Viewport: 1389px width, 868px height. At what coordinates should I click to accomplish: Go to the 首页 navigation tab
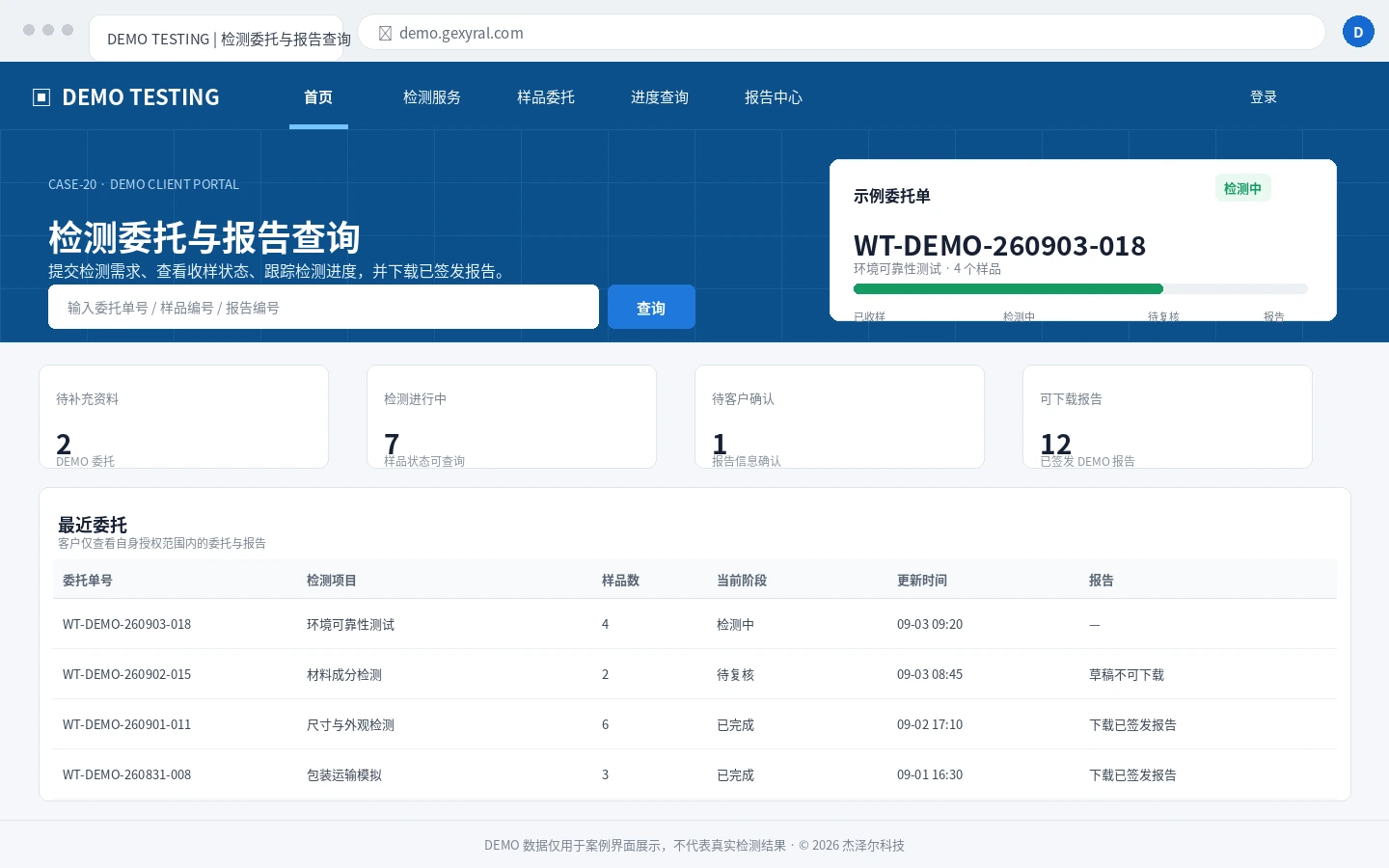(x=318, y=97)
